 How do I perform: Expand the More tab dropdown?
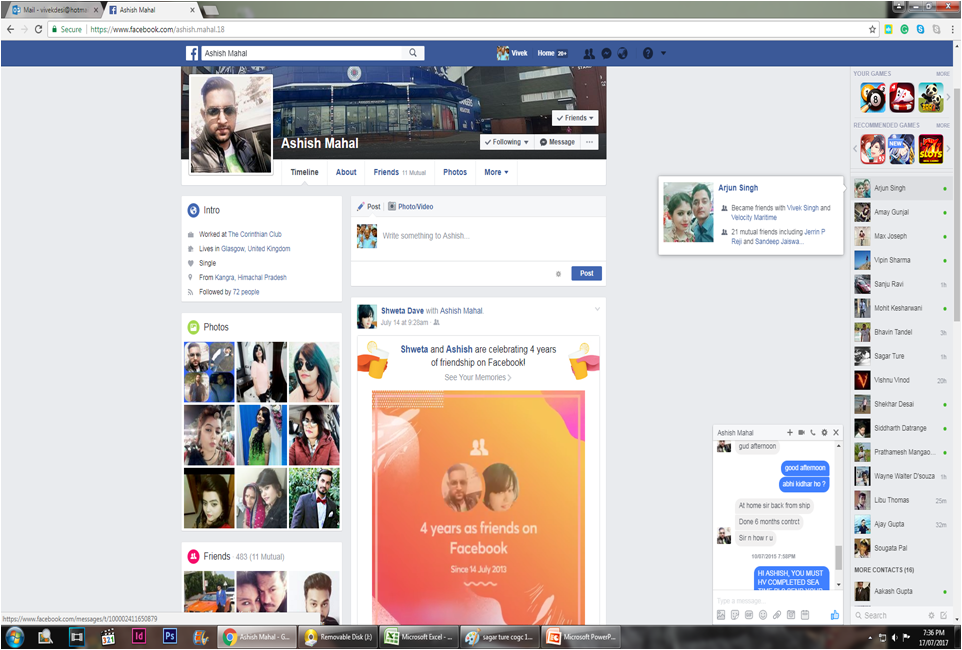[496, 172]
